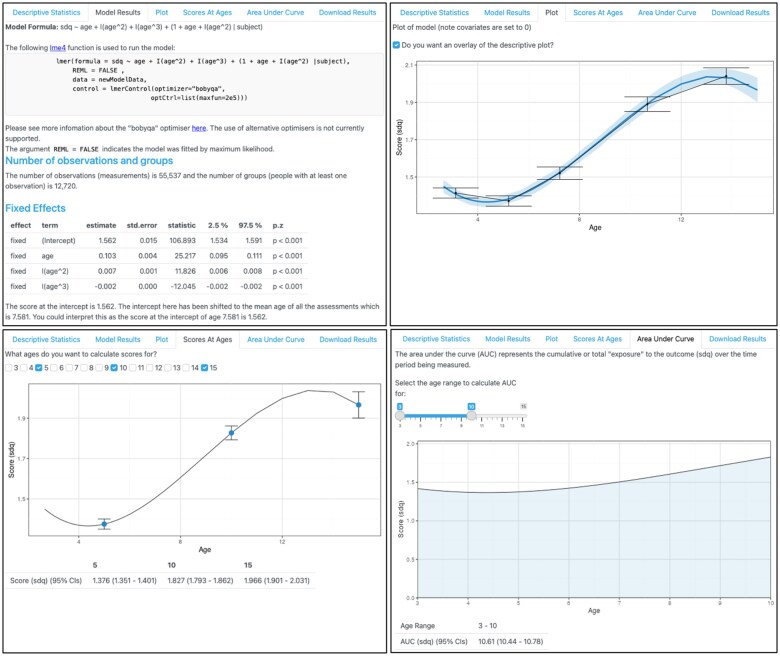The image size is (780, 656).
Task: Disable the age 15 checkbox
Action: (x=206, y=368)
